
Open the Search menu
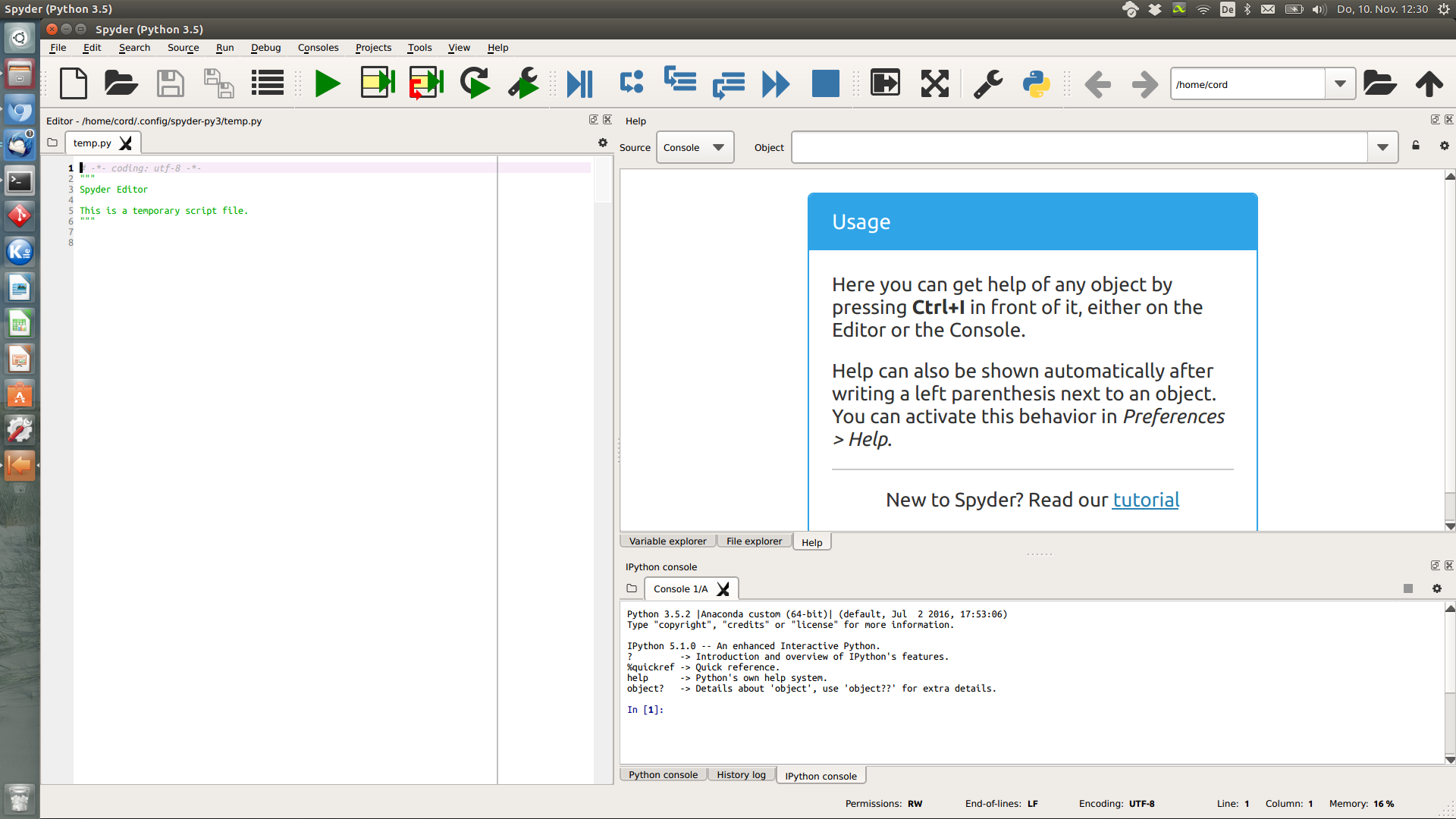pyautogui.click(x=134, y=47)
